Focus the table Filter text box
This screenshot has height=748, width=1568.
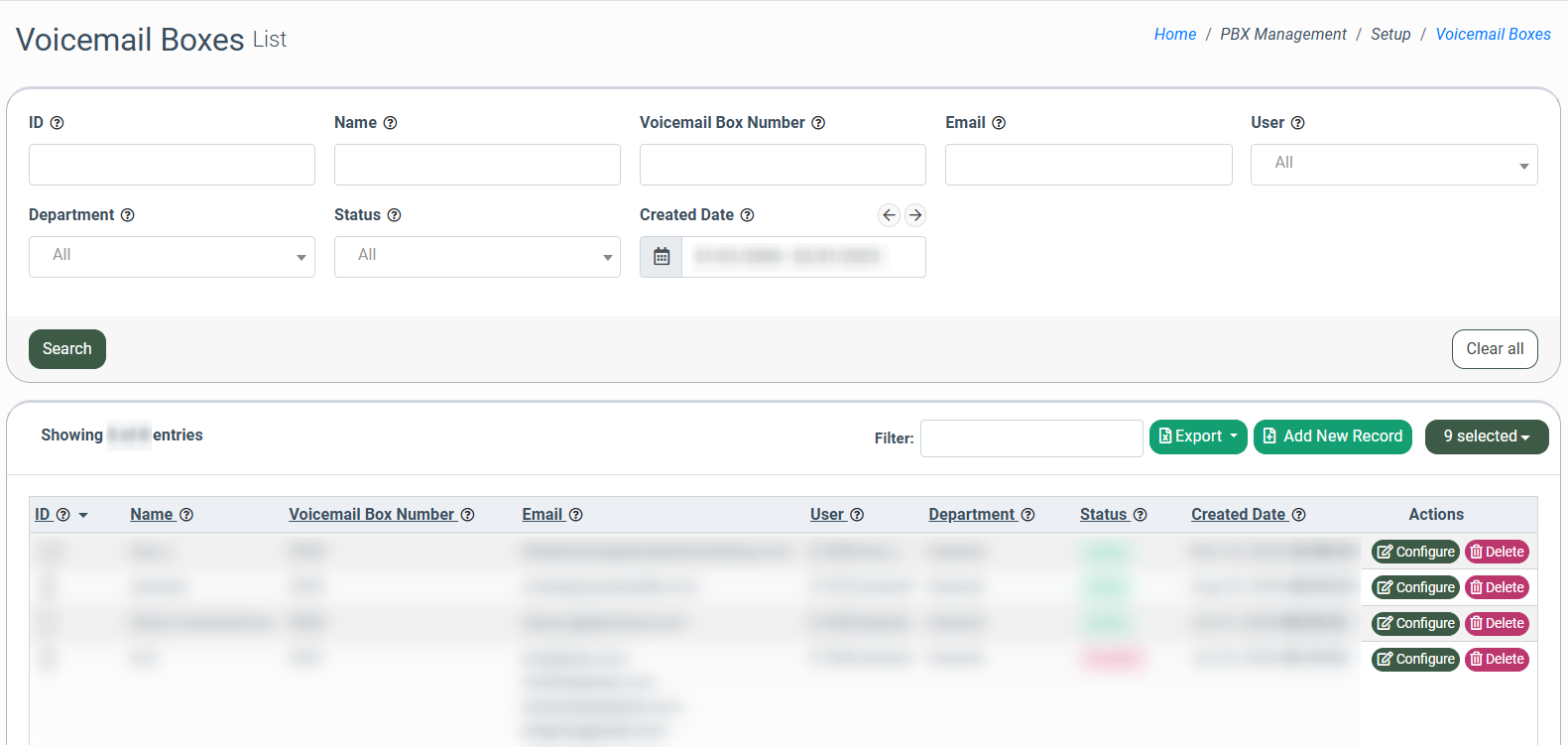coord(1030,438)
